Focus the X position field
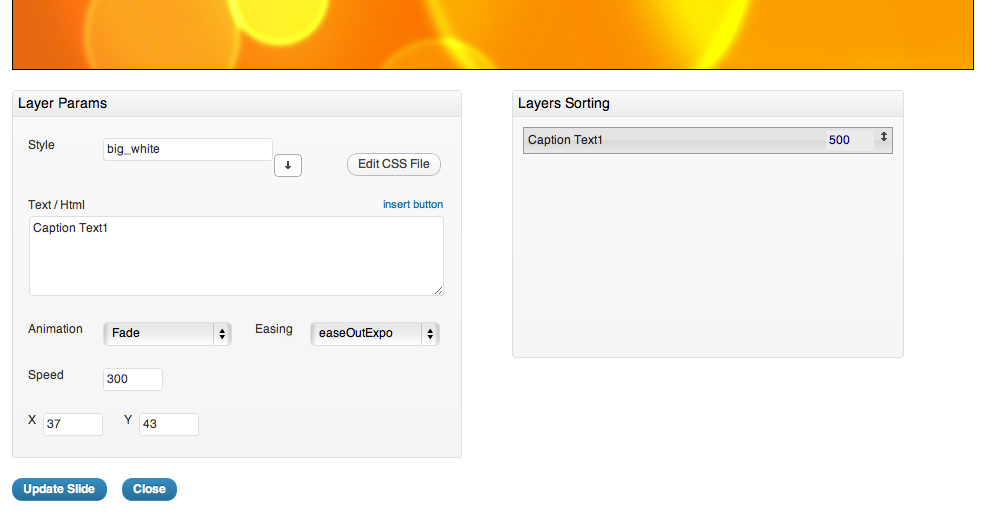The width and height of the screenshot is (1005, 519). pos(72,424)
